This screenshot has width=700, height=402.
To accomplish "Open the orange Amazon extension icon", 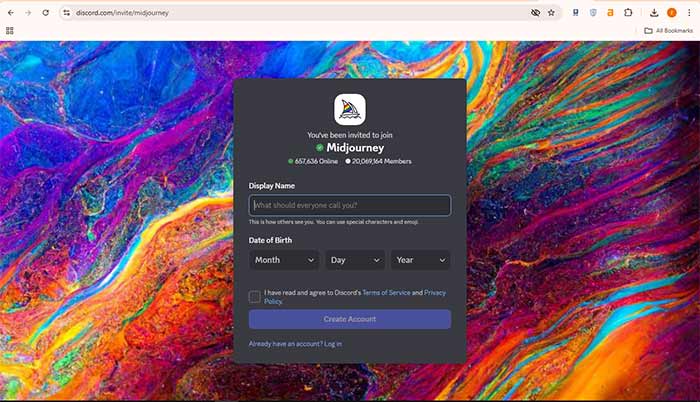I will [x=610, y=13].
